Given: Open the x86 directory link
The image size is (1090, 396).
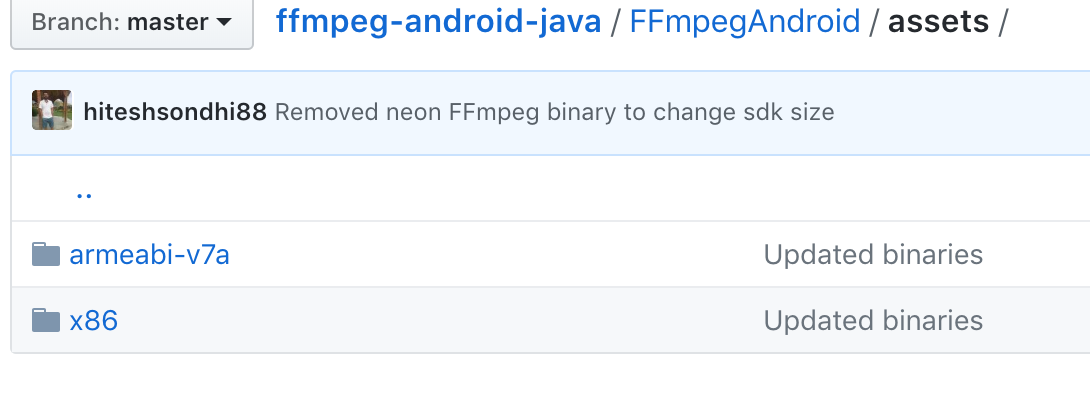Looking at the screenshot, I should [x=94, y=320].
